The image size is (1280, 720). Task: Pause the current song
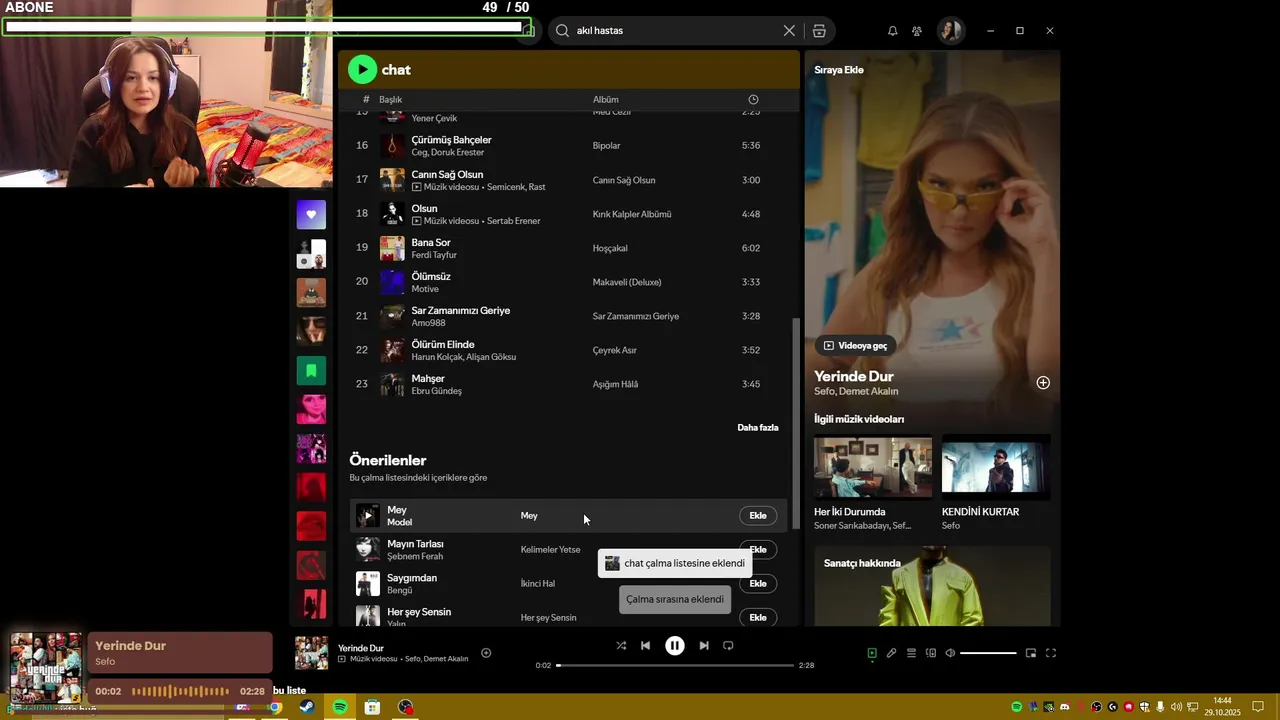[675, 646]
